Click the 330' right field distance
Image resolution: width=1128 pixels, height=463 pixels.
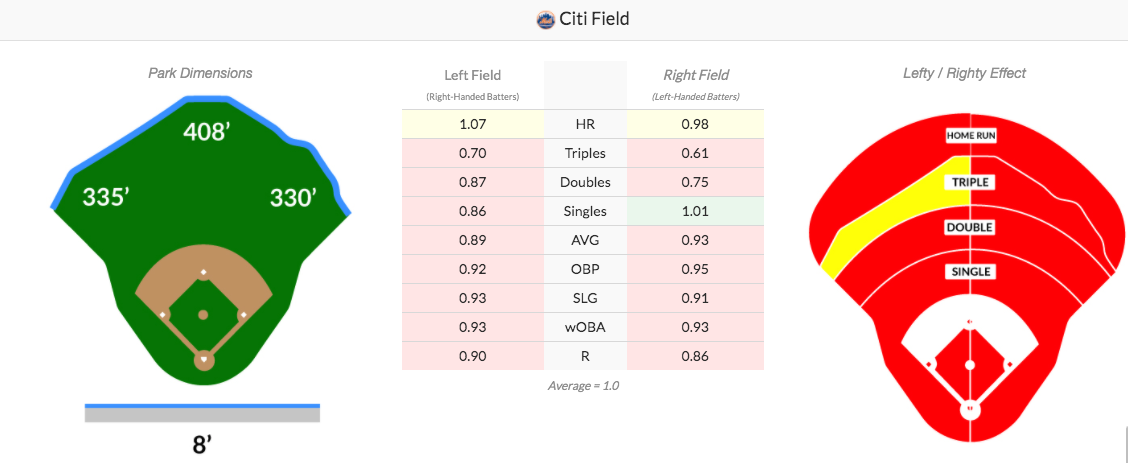point(293,198)
